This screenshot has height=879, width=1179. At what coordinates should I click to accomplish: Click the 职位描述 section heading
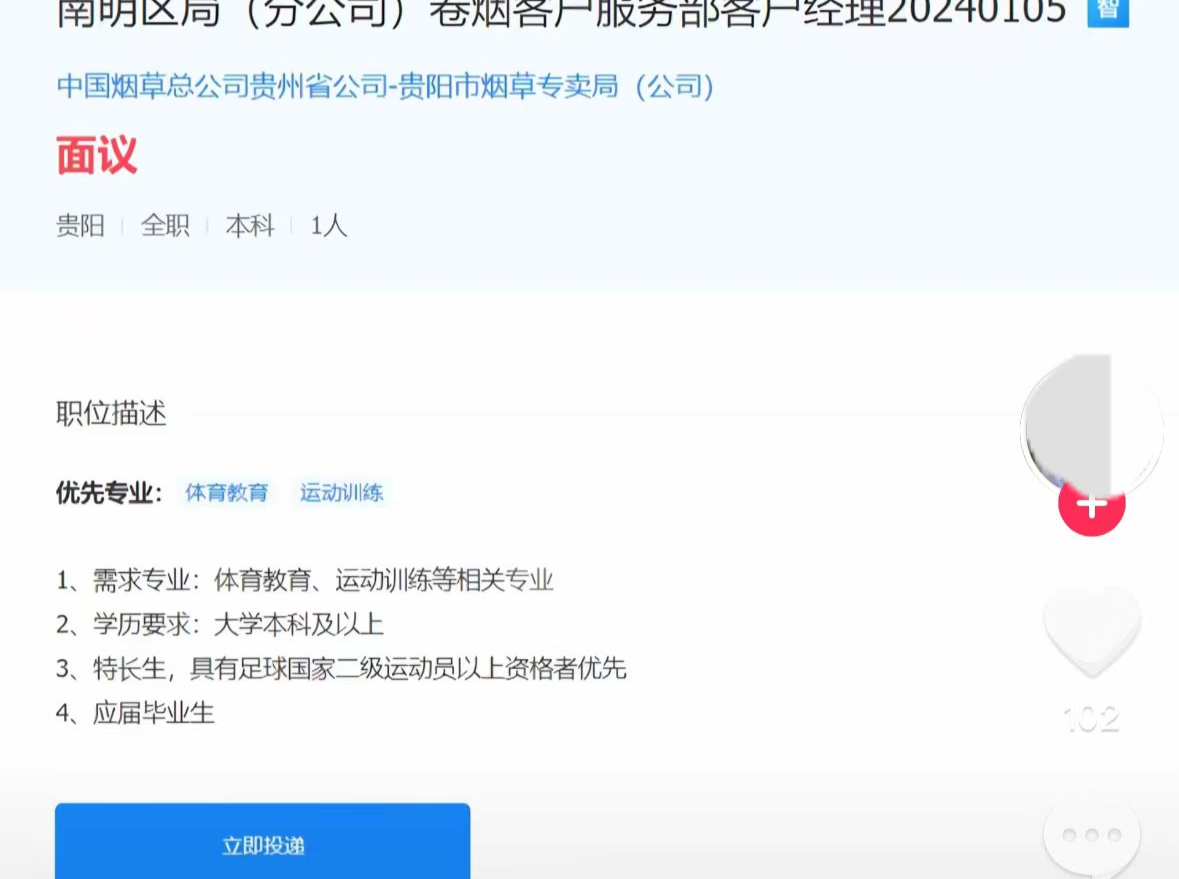(111, 414)
